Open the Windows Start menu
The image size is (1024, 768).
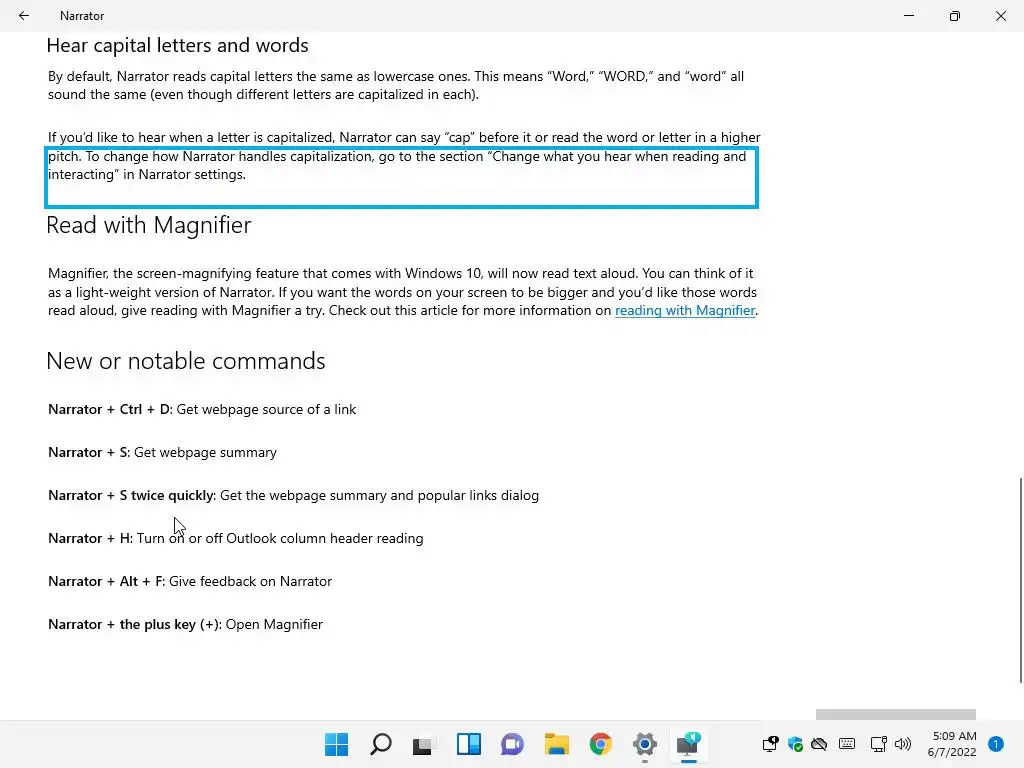336,744
